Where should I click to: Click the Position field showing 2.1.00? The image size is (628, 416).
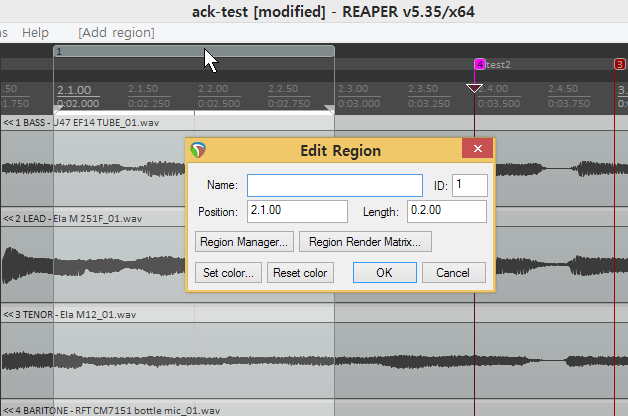click(x=297, y=211)
